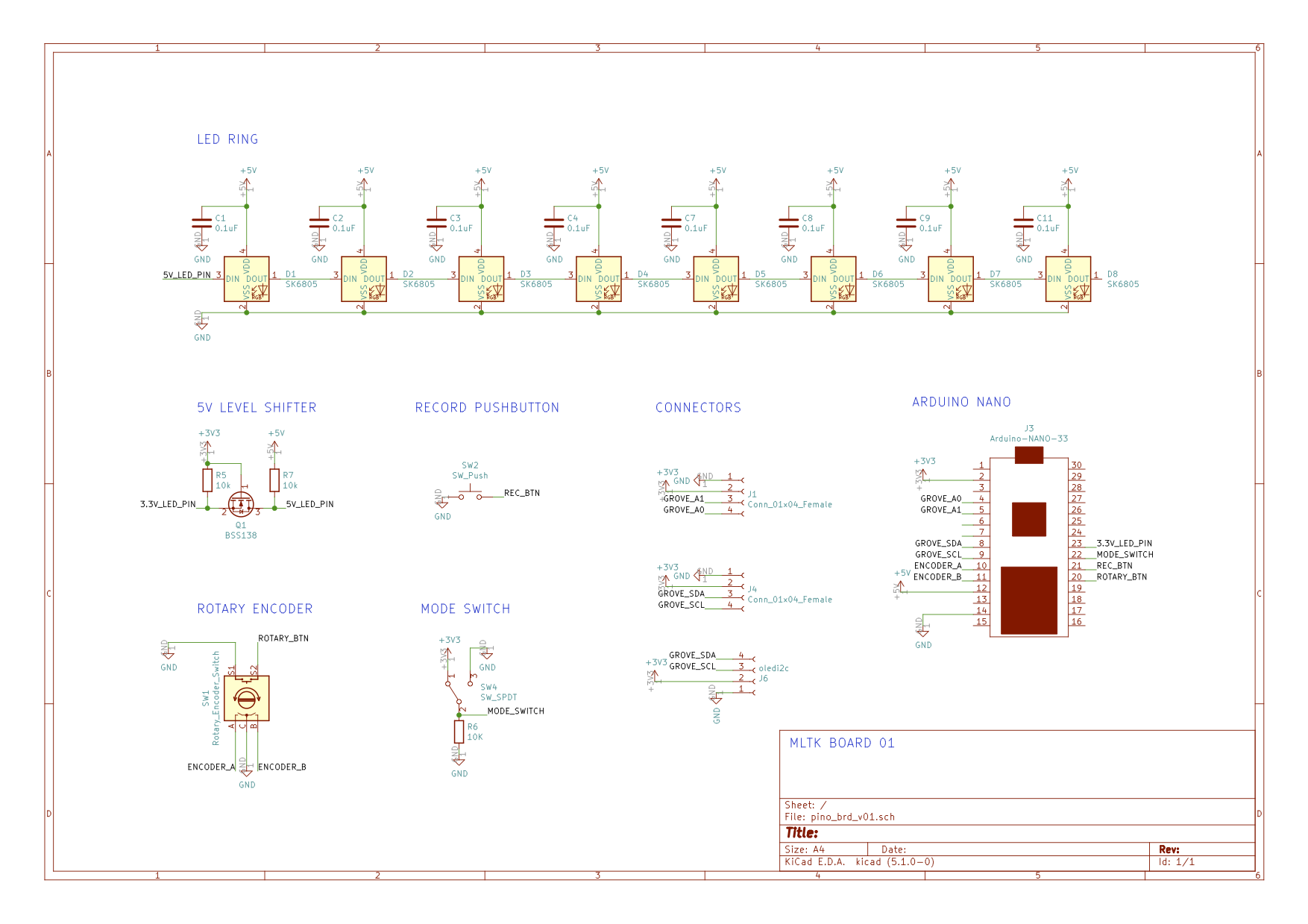Select the Arduino Nano J3 module symbol
The width and height of the screenshot is (1308, 924).
[x=1029, y=542]
